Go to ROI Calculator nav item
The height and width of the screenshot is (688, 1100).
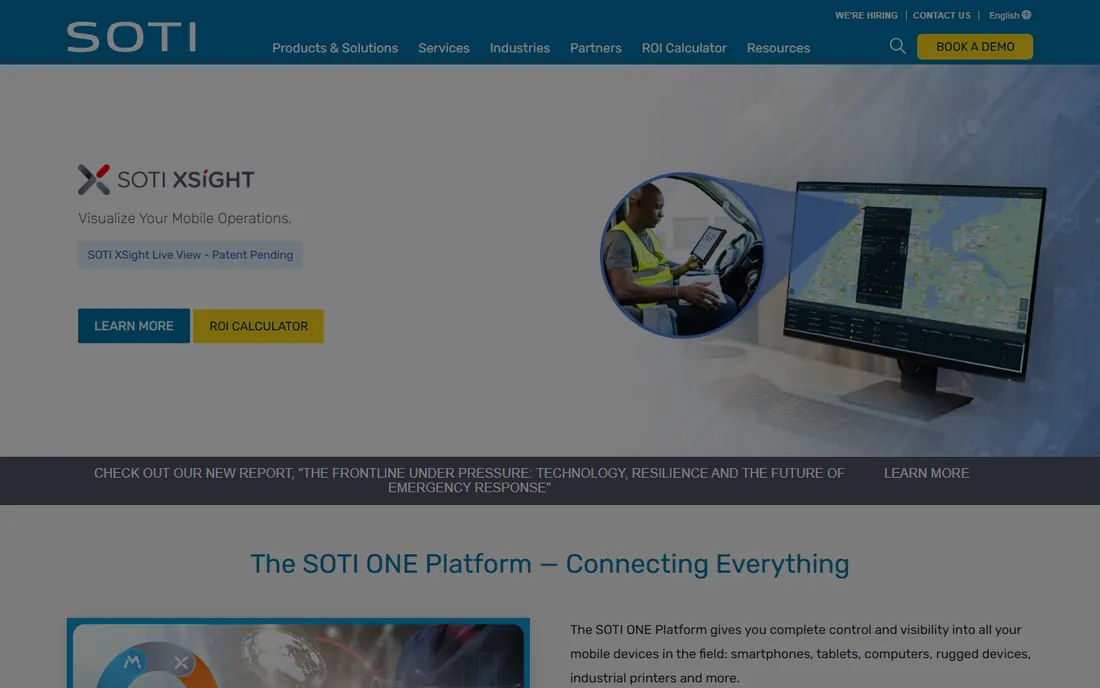684,48
